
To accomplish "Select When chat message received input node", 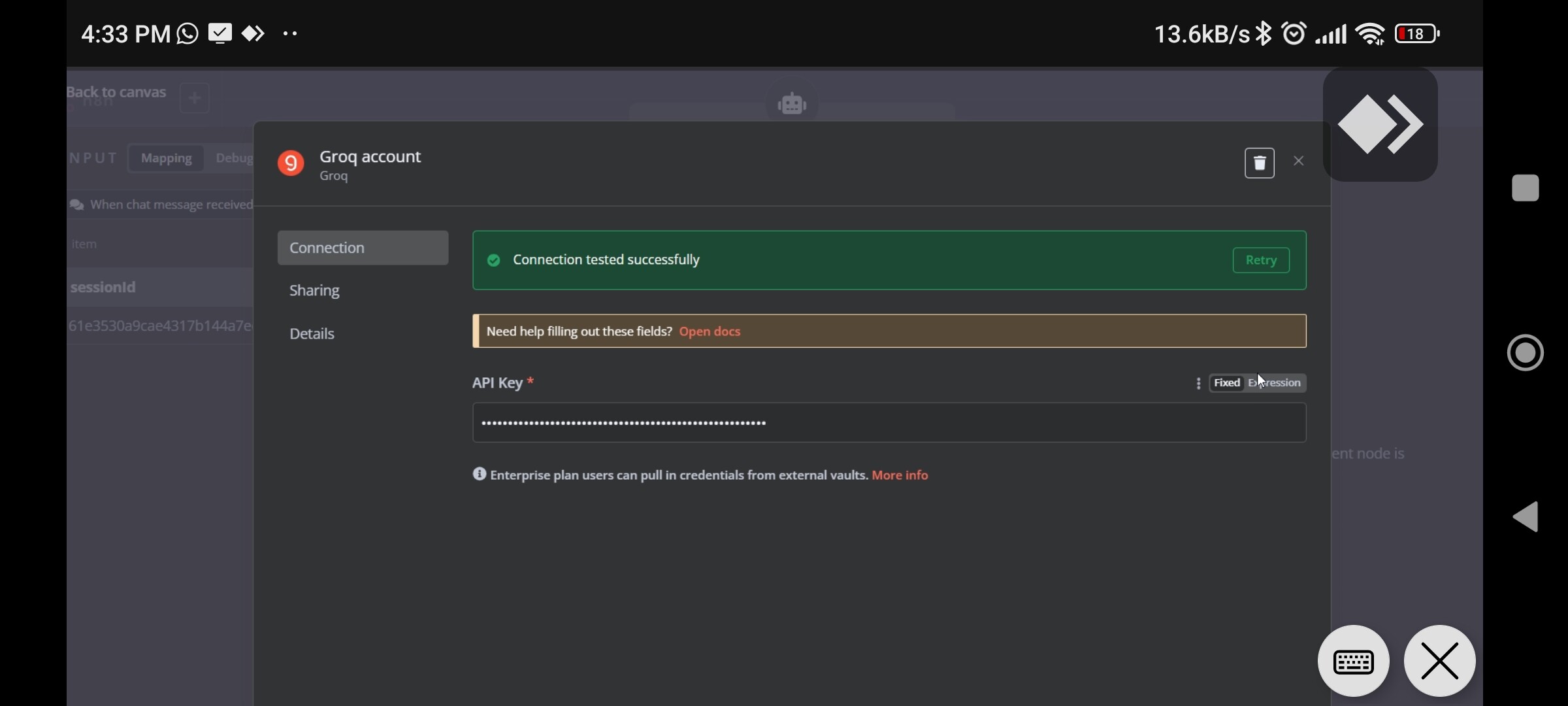I will click(x=161, y=205).
